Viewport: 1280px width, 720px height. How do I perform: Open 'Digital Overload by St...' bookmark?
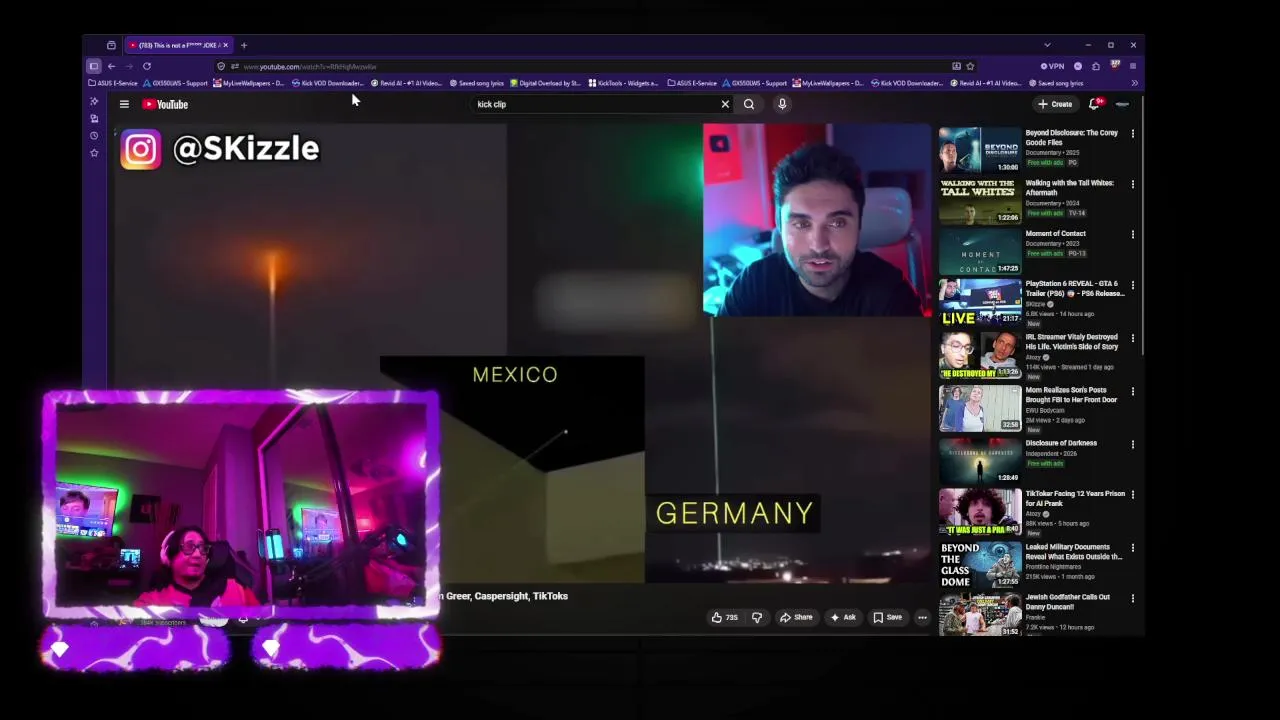(x=546, y=83)
